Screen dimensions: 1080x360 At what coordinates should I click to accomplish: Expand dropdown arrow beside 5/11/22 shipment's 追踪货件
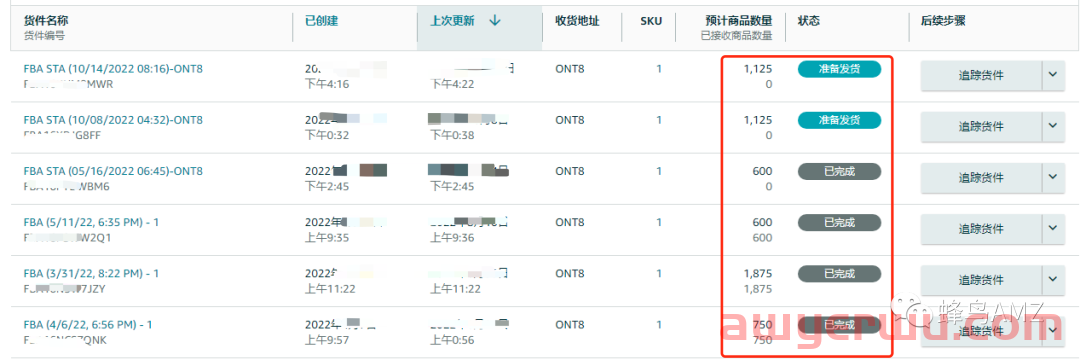(x=1053, y=229)
